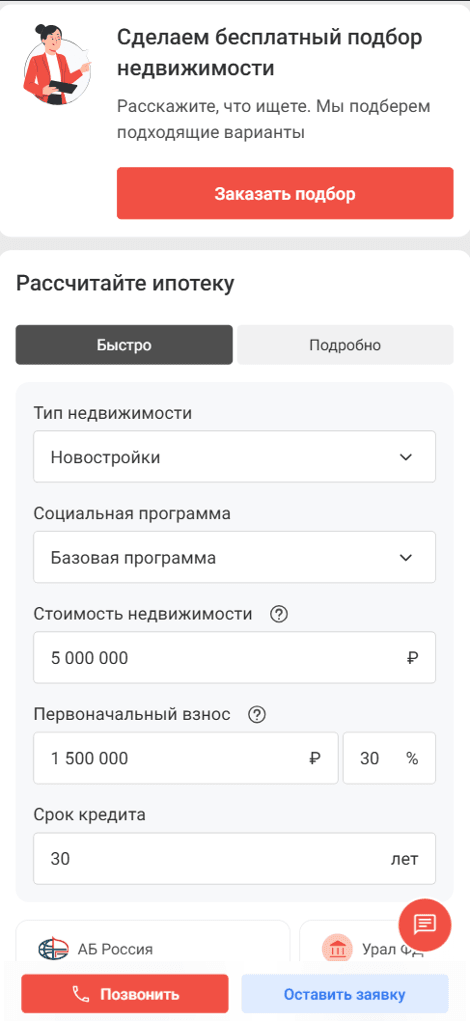The image size is (470, 1022).
Task: Focus the Срок кредита years field
Action: tap(235, 858)
